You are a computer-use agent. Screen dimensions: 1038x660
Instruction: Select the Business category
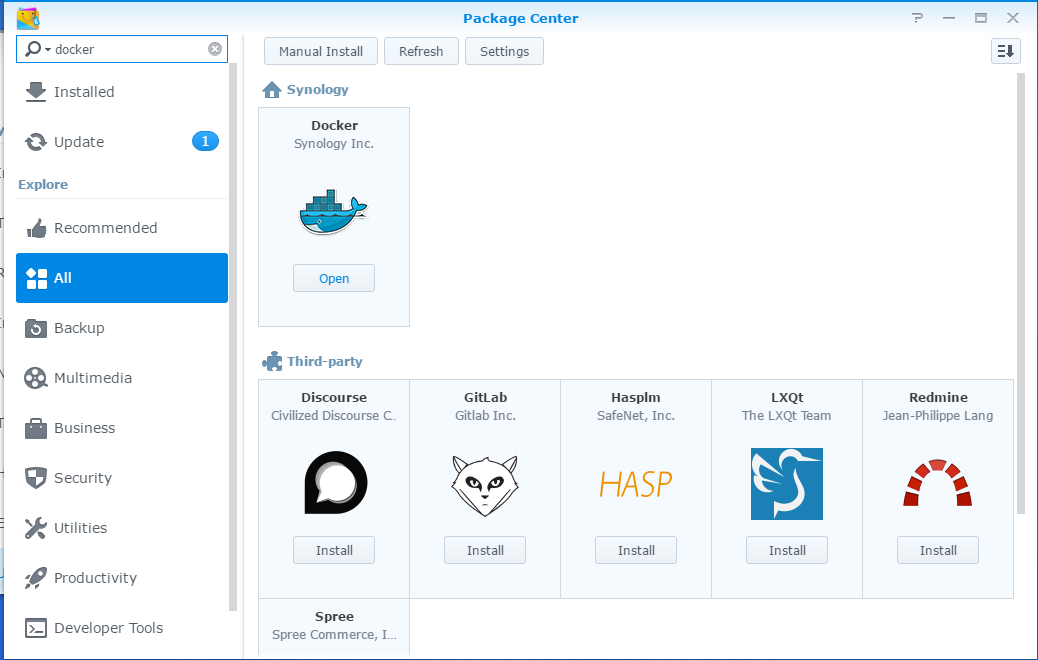pyautogui.click(x=122, y=428)
